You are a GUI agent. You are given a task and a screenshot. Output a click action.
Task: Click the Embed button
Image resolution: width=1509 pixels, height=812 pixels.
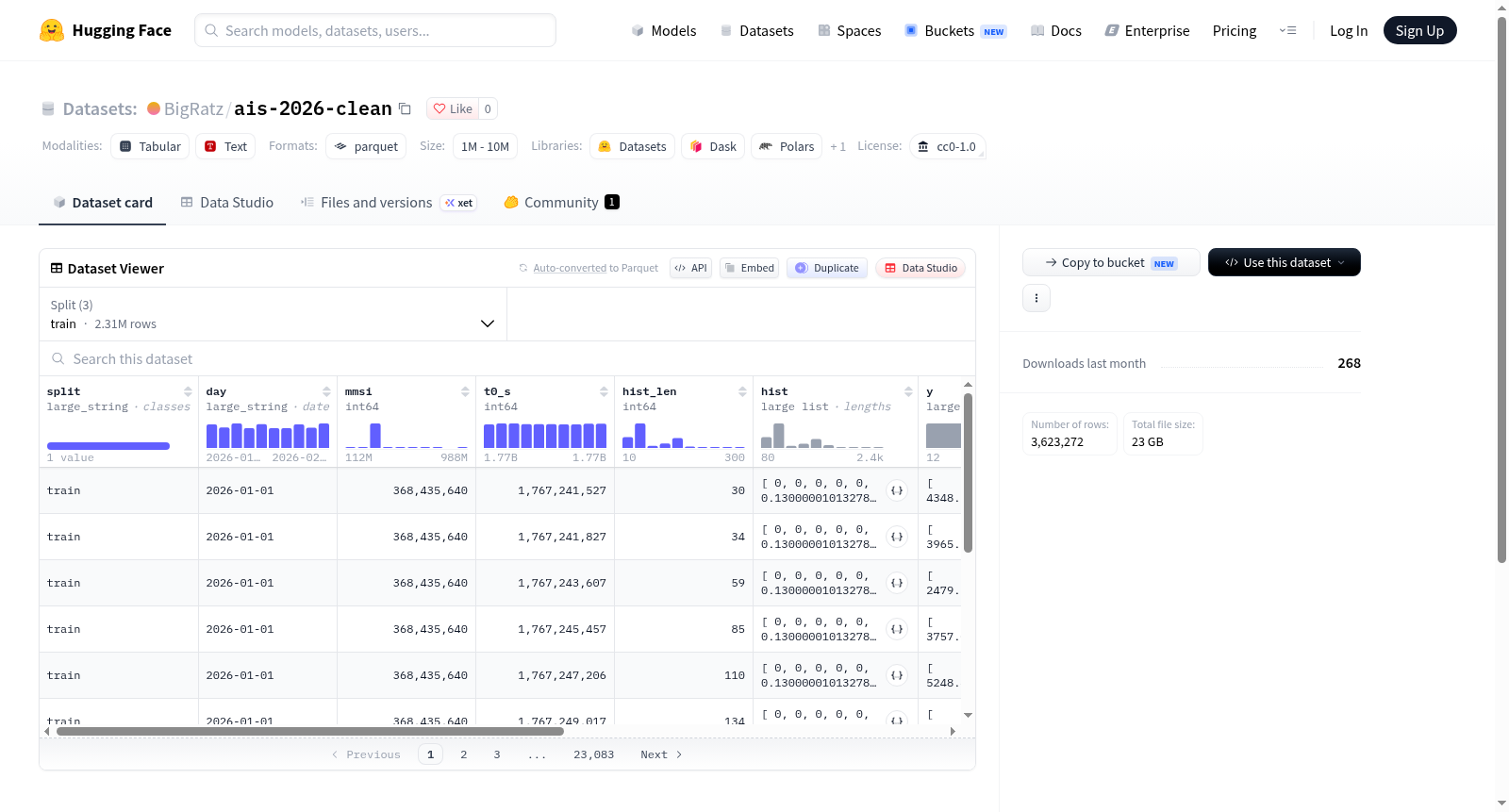(751, 268)
